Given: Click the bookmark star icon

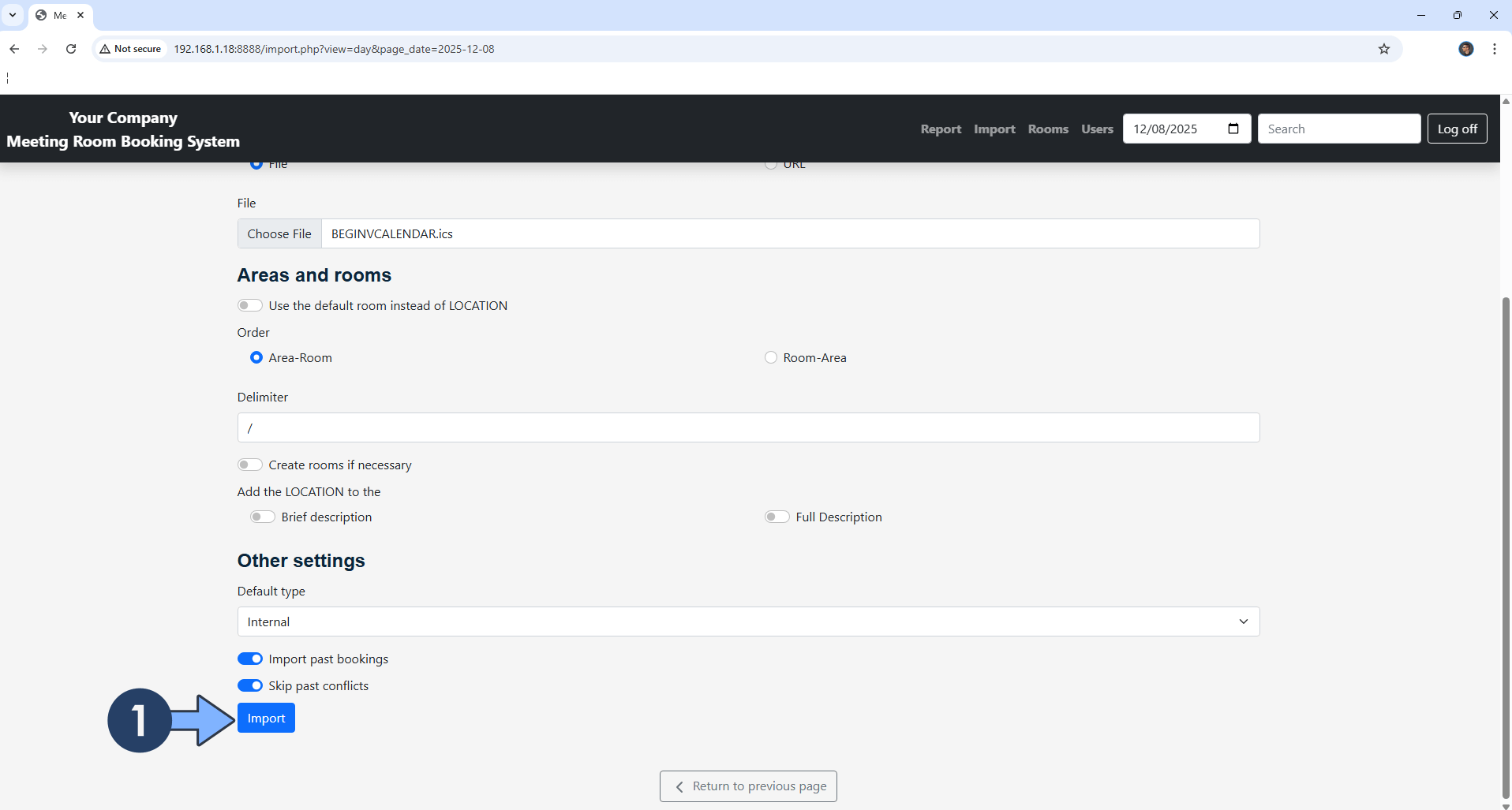Looking at the screenshot, I should pyautogui.click(x=1384, y=49).
